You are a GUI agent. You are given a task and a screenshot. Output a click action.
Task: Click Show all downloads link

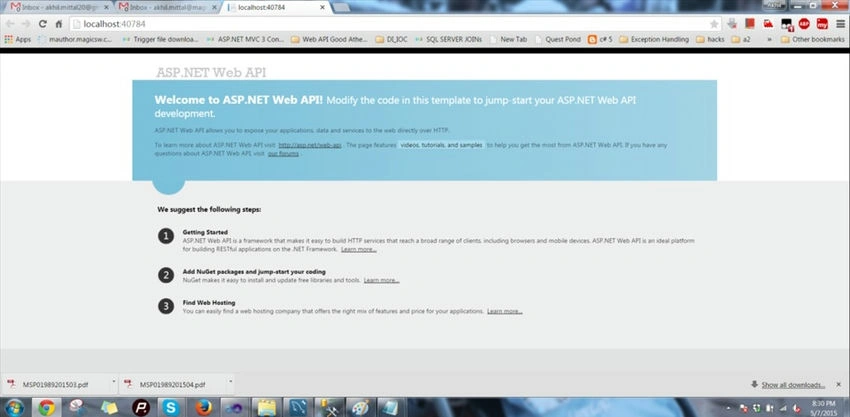[793, 385]
